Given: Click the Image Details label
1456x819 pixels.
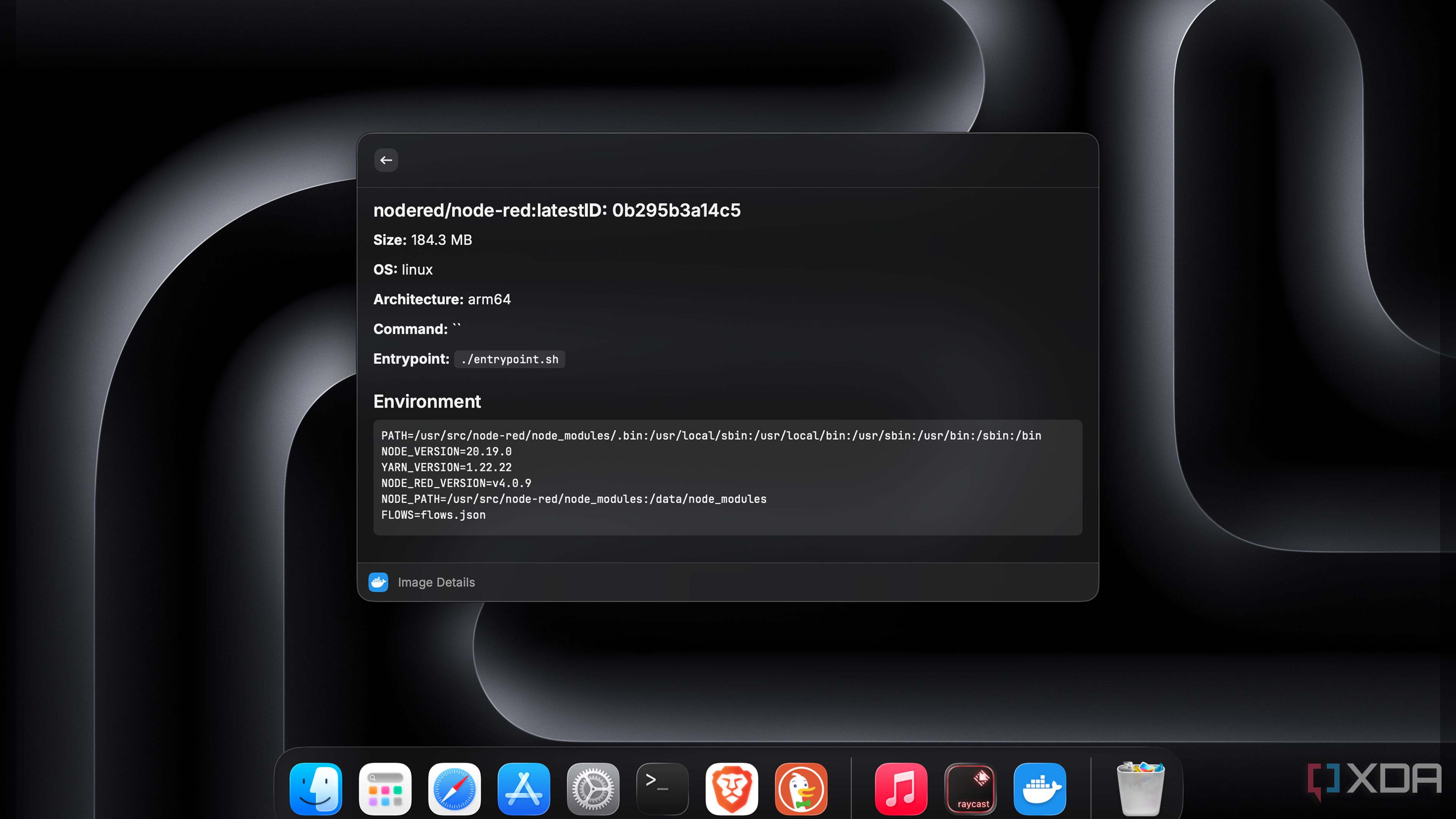Looking at the screenshot, I should point(436,582).
